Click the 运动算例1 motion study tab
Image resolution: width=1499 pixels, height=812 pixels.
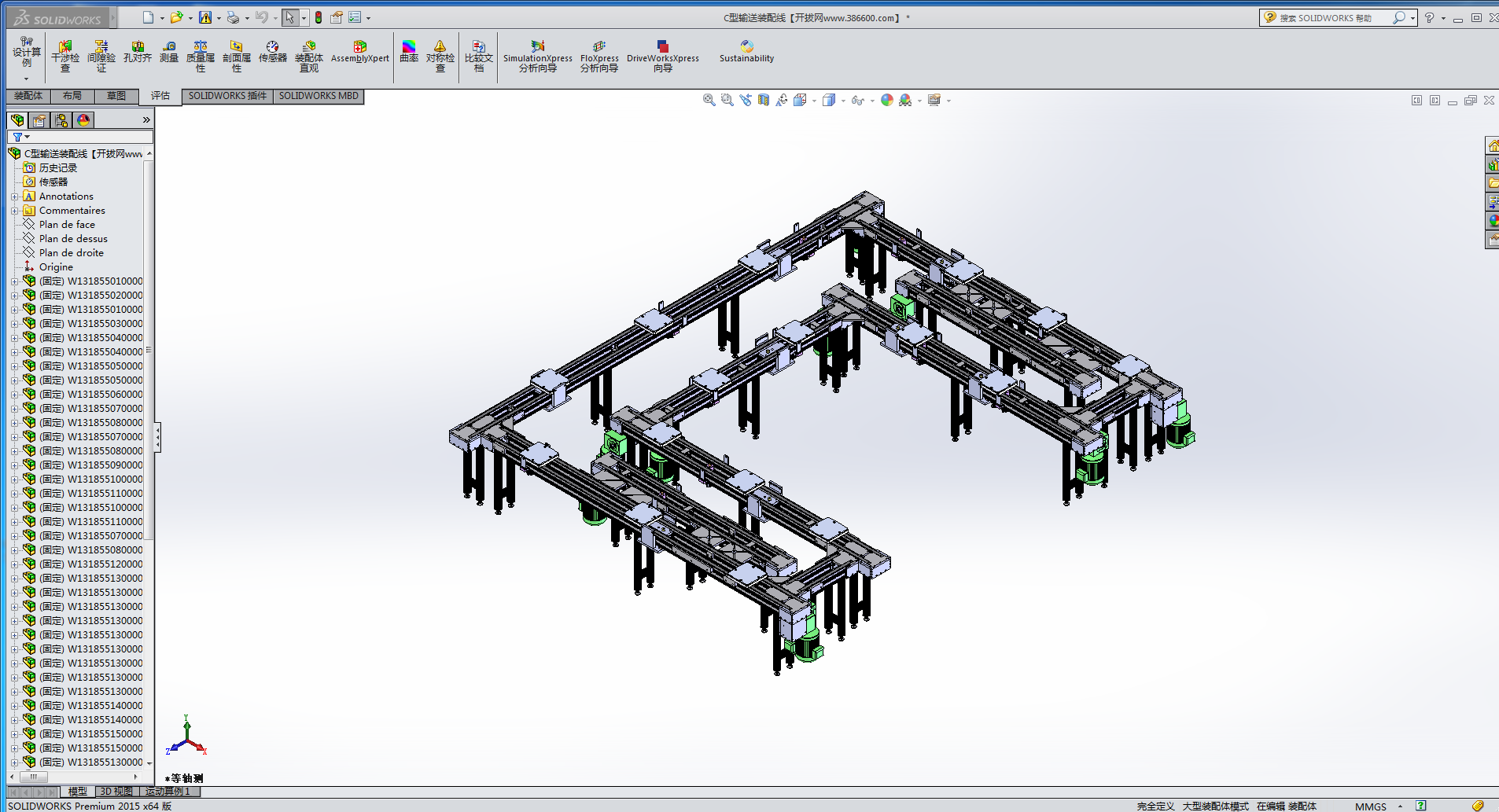click(168, 792)
